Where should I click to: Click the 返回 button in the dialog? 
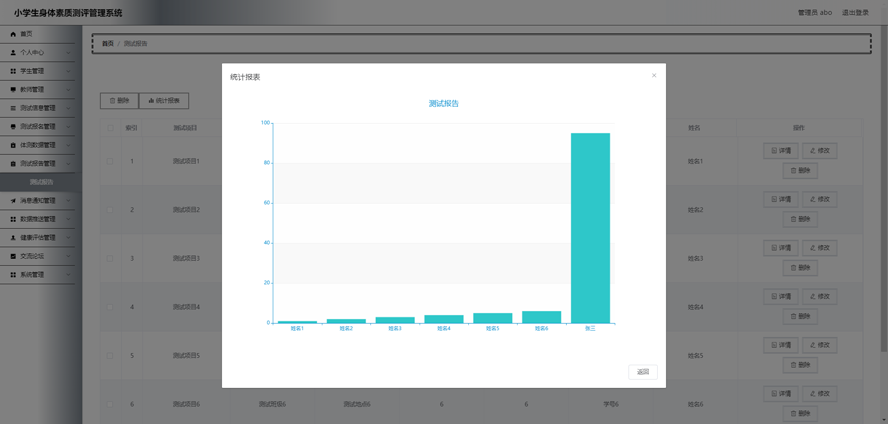[643, 372]
